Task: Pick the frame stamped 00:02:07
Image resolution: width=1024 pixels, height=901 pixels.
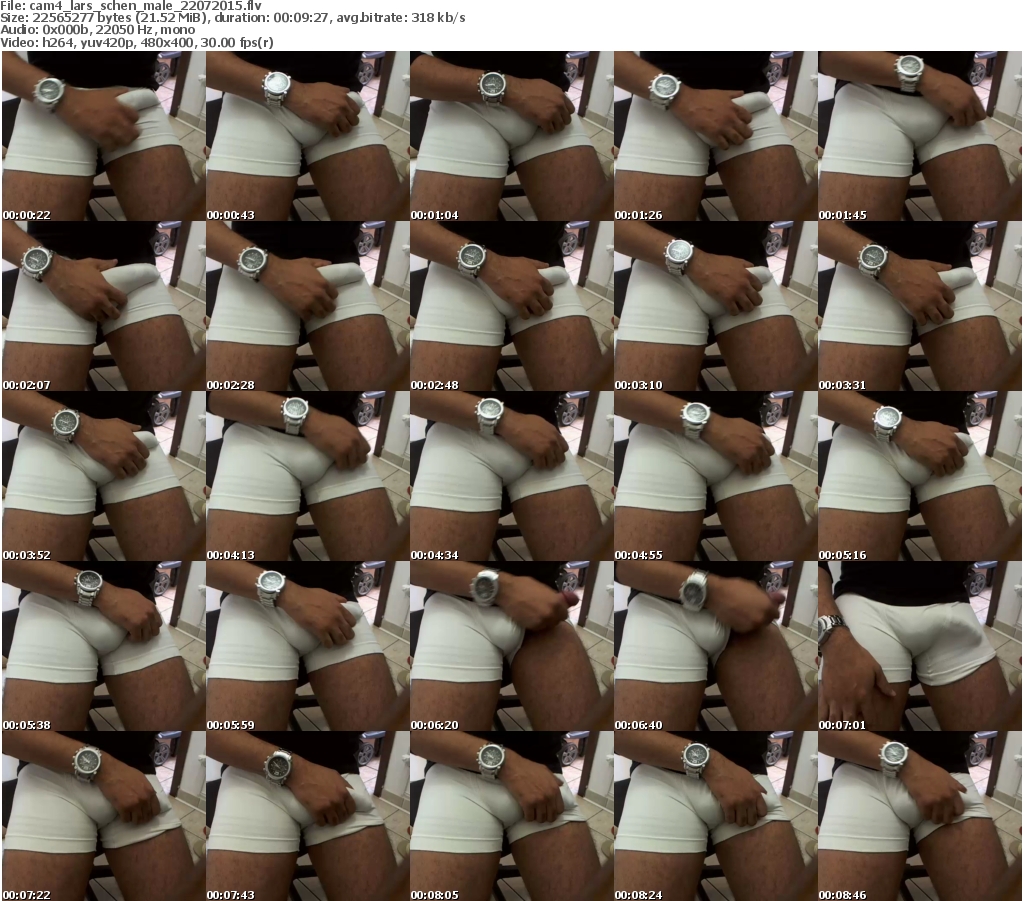Action: (104, 306)
